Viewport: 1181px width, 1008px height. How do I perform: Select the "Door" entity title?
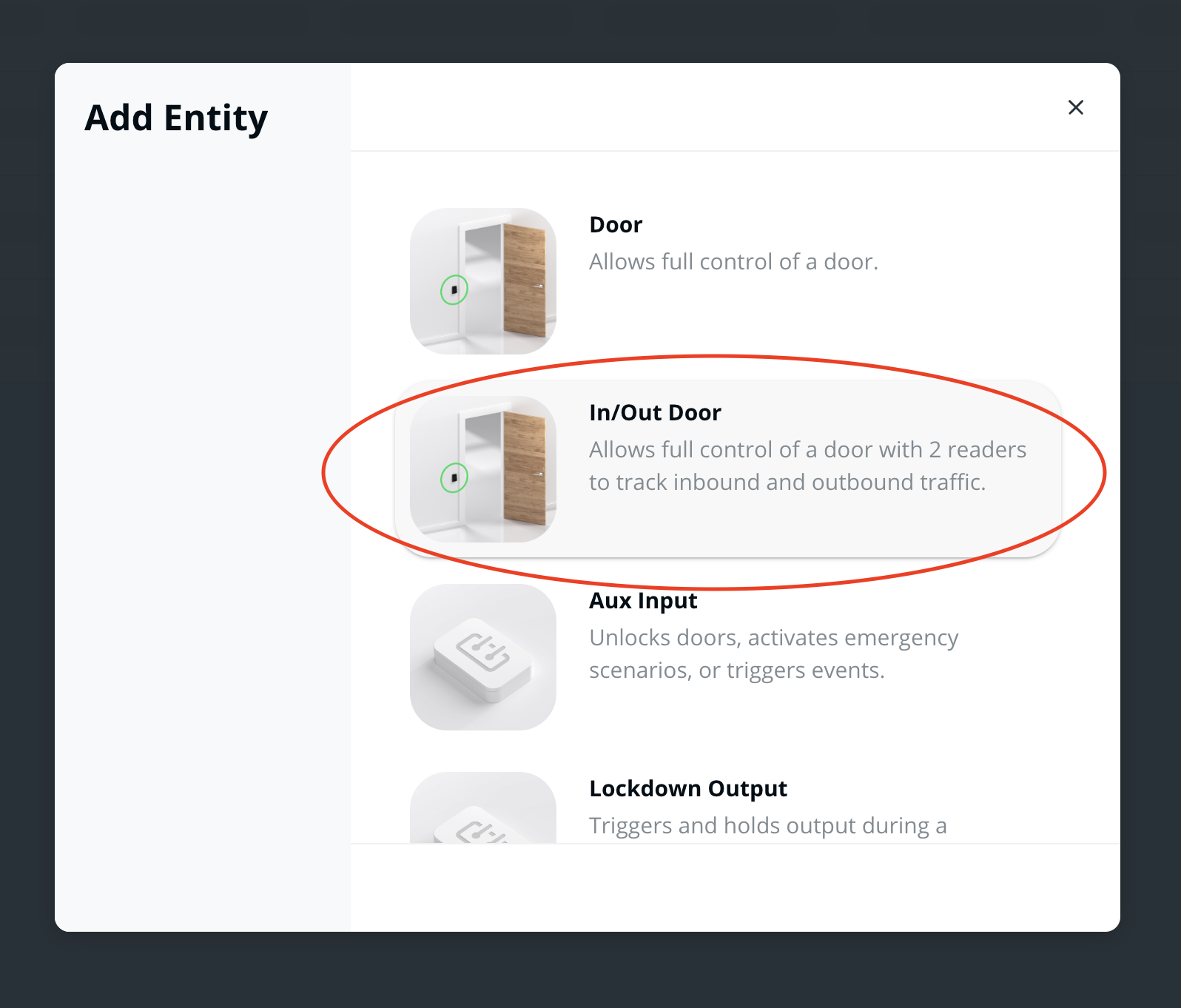[x=616, y=224]
